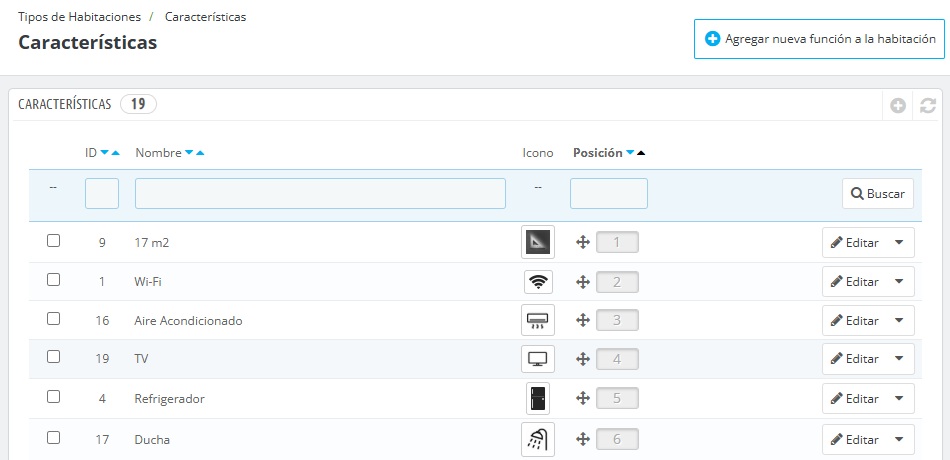Click the add new plus icon in panel header
This screenshot has width=950, height=460.
coord(898,105)
